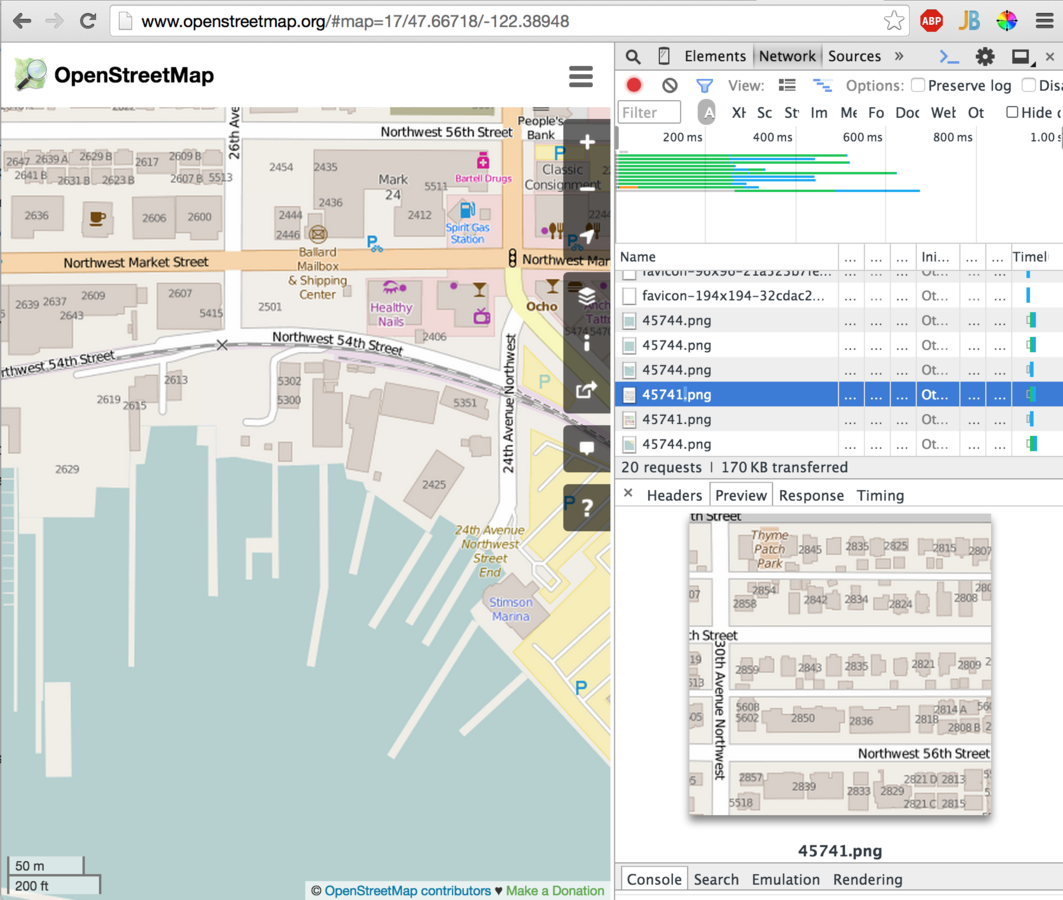Switch to small request rows view
Screen dimensions: 1063x900
(822, 85)
